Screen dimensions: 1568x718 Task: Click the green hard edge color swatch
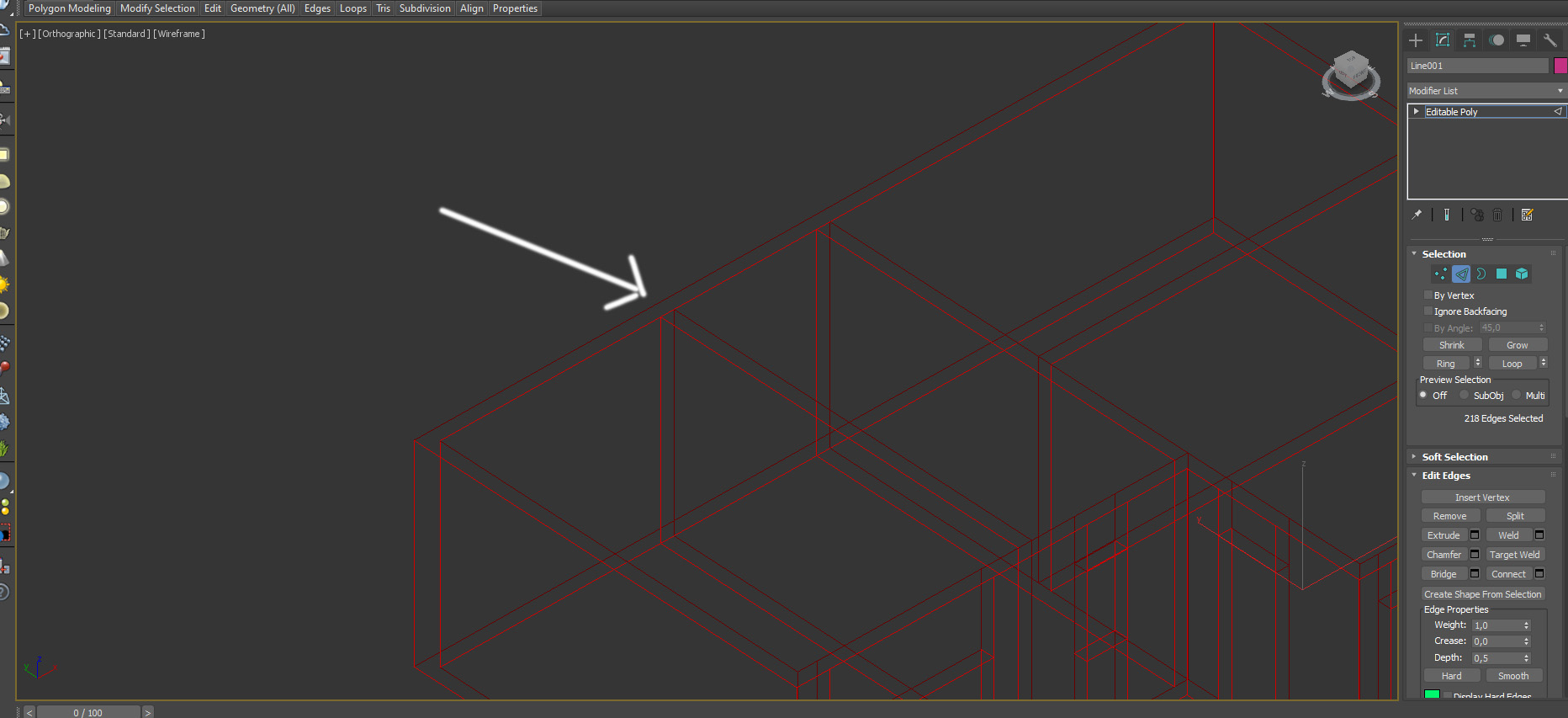tap(1432, 695)
